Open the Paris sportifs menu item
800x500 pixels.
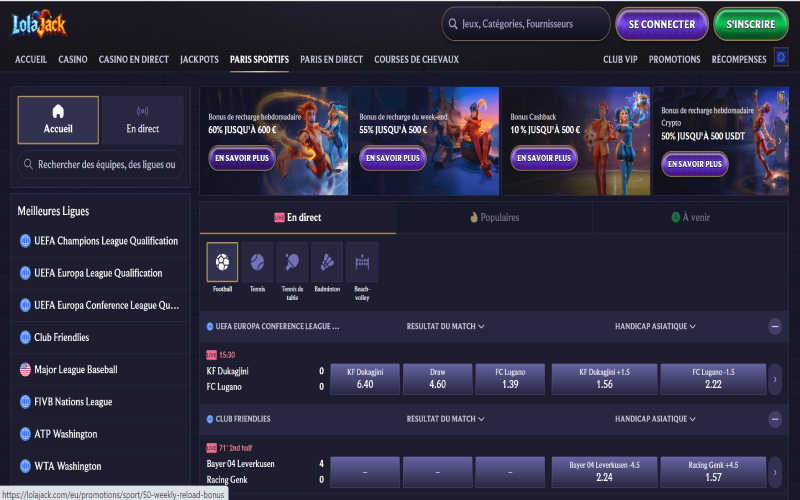pyautogui.click(x=259, y=59)
